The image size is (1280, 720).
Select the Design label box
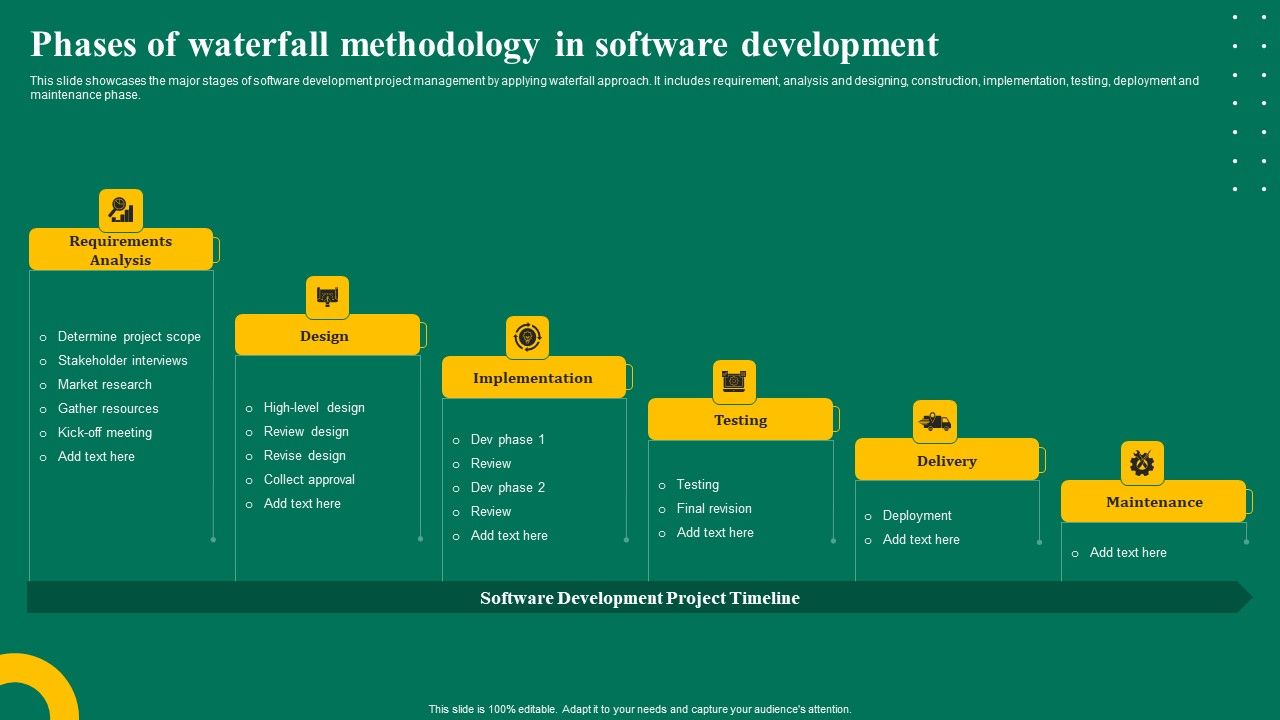coord(327,335)
